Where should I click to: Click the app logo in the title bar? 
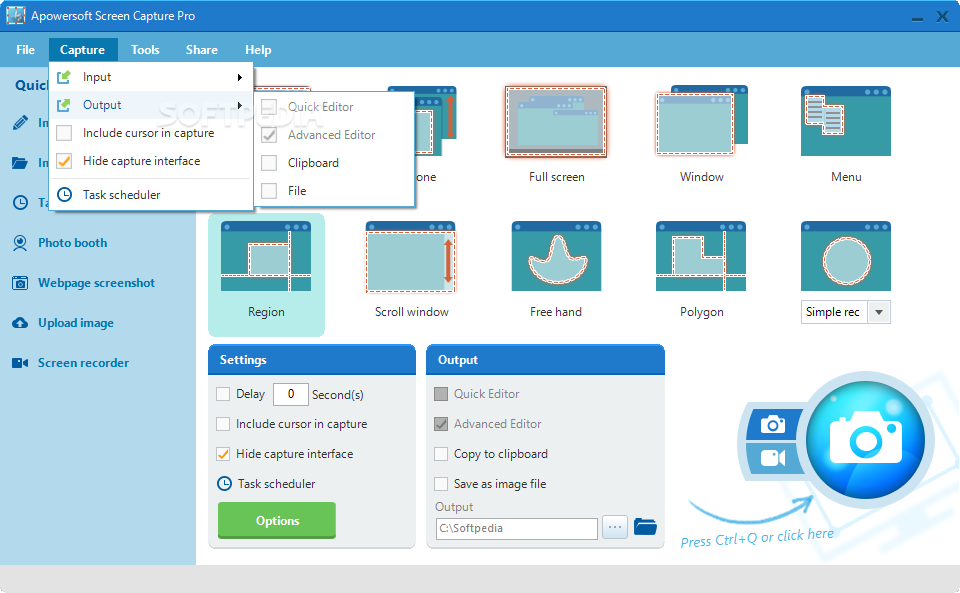pos(16,15)
